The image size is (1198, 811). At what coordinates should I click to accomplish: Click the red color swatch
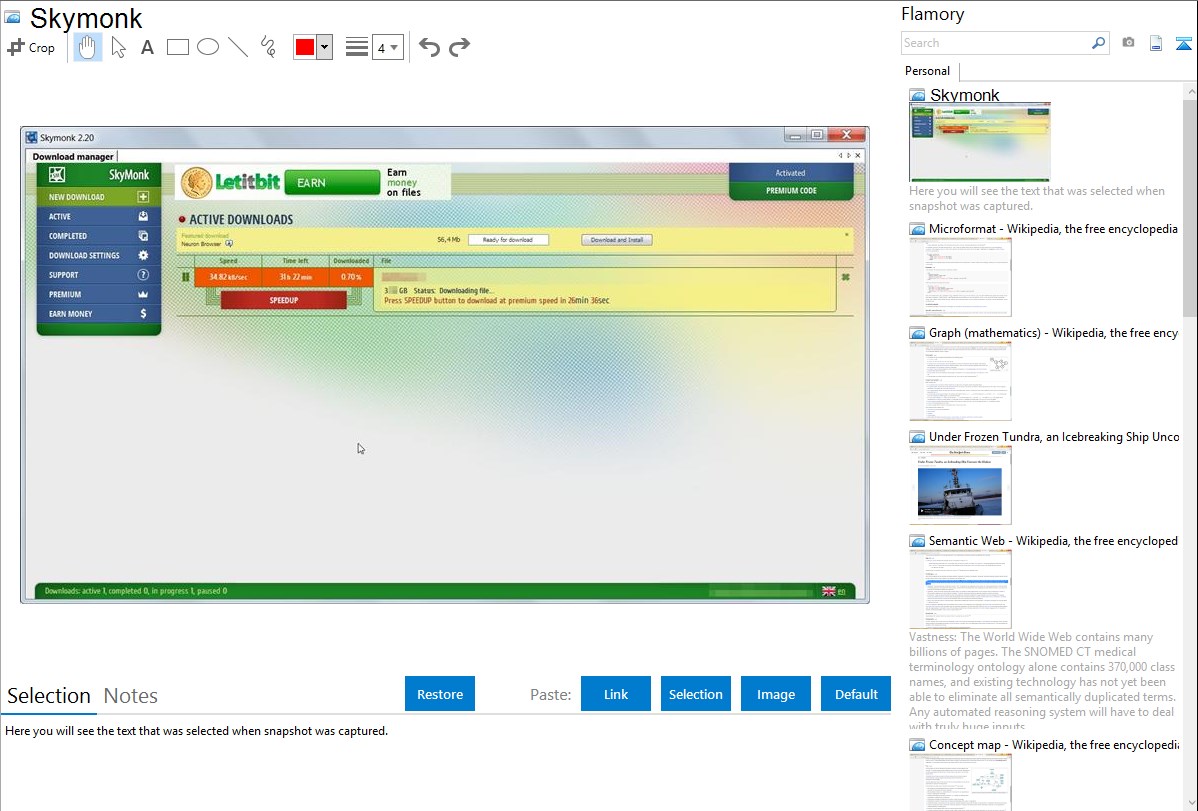[x=305, y=47]
